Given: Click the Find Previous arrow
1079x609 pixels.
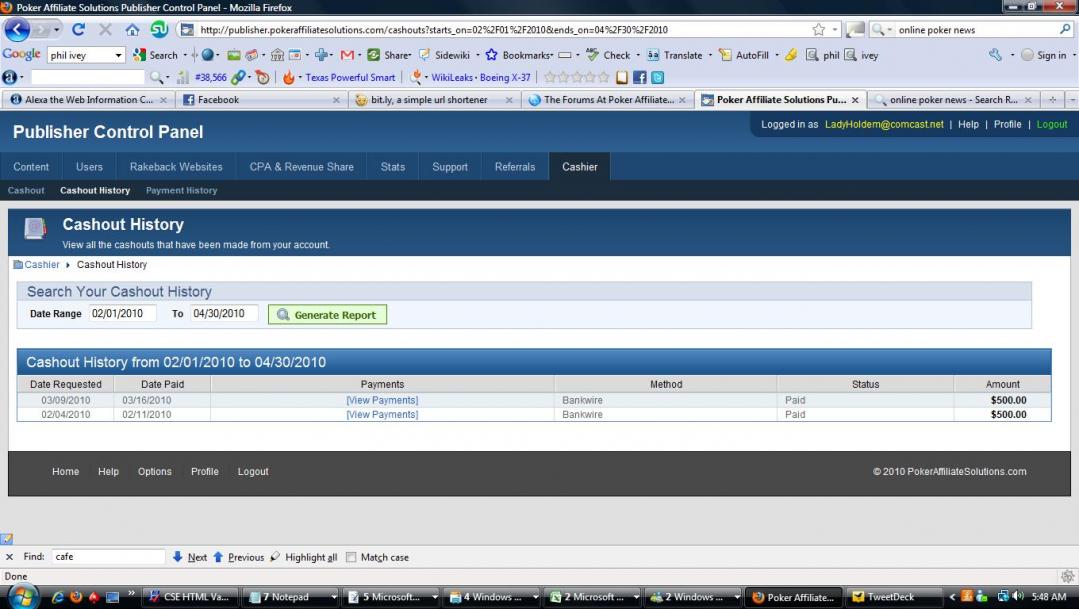Looking at the screenshot, I should click(x=217, y=557).
